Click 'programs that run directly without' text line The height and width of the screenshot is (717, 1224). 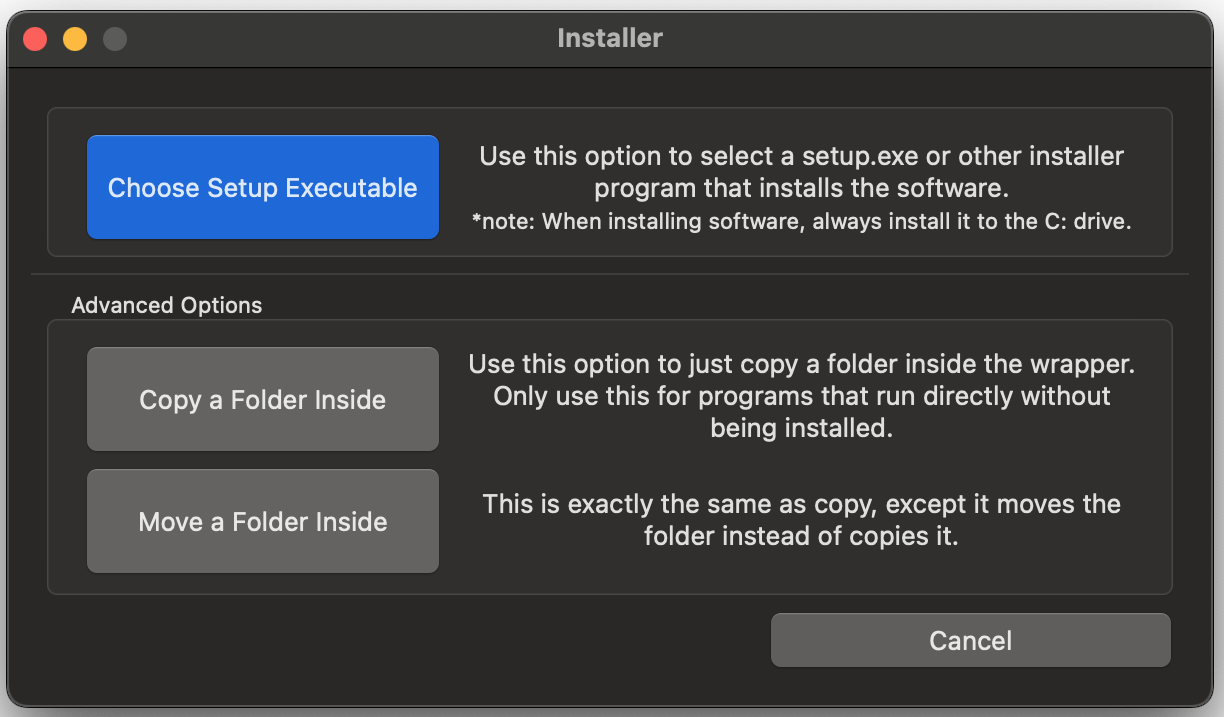click(801, 396)
